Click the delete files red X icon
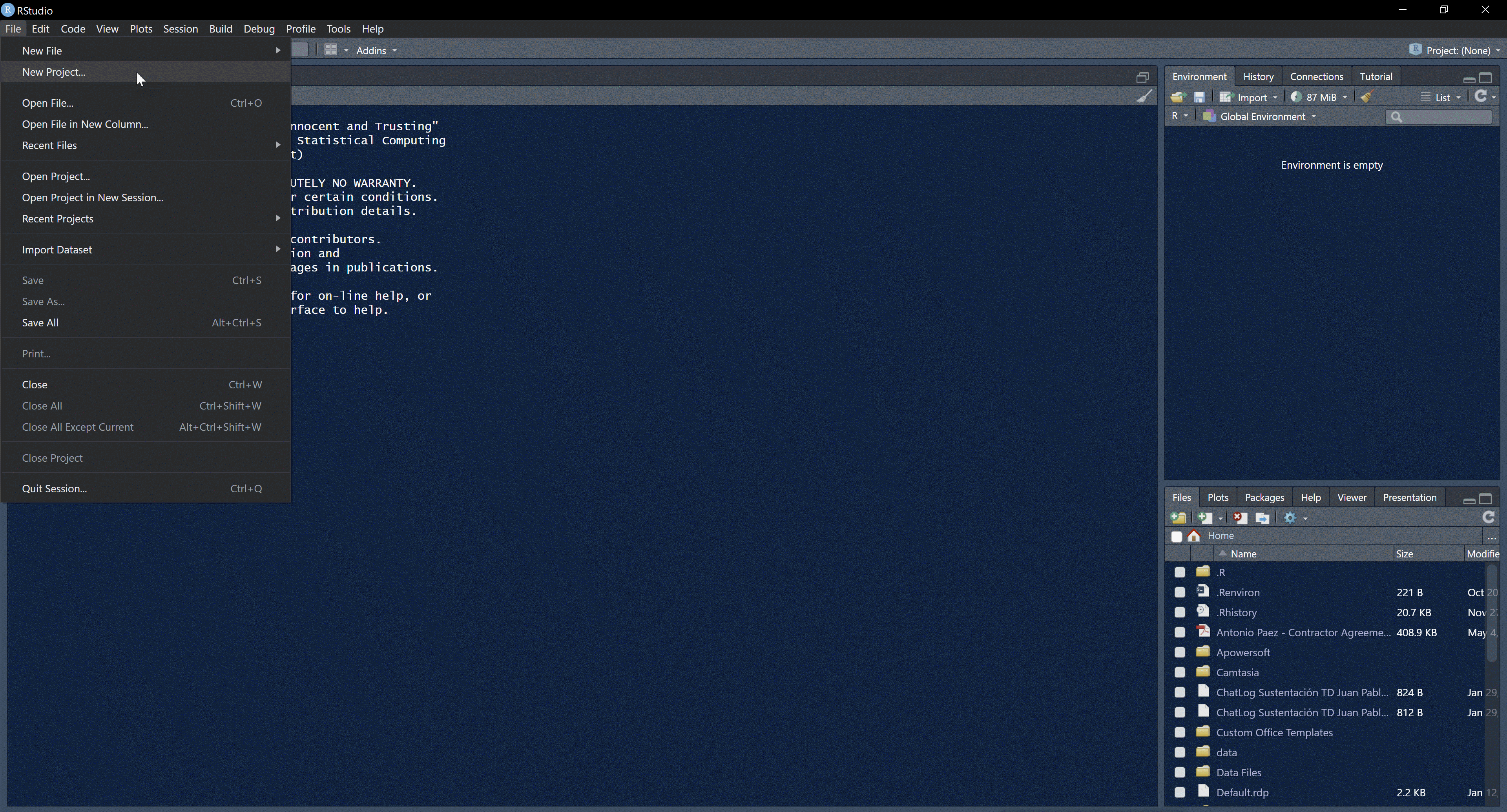Viewport: 1507px width, 812px height. click(x=1240, y=518)
